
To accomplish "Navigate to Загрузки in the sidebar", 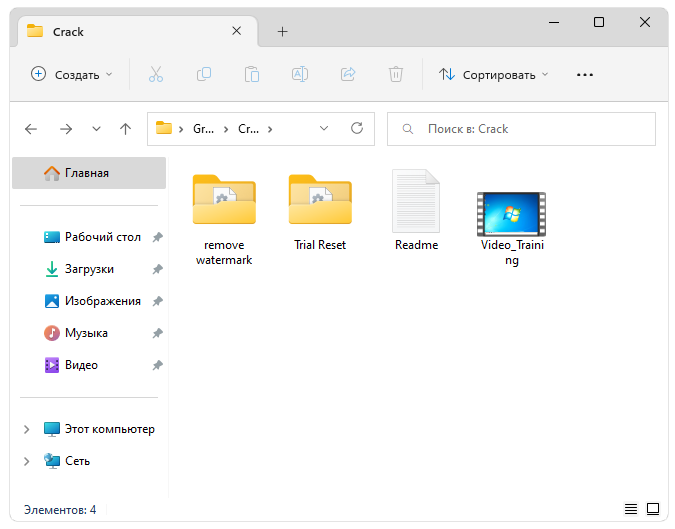I will (x=89, y=269).
